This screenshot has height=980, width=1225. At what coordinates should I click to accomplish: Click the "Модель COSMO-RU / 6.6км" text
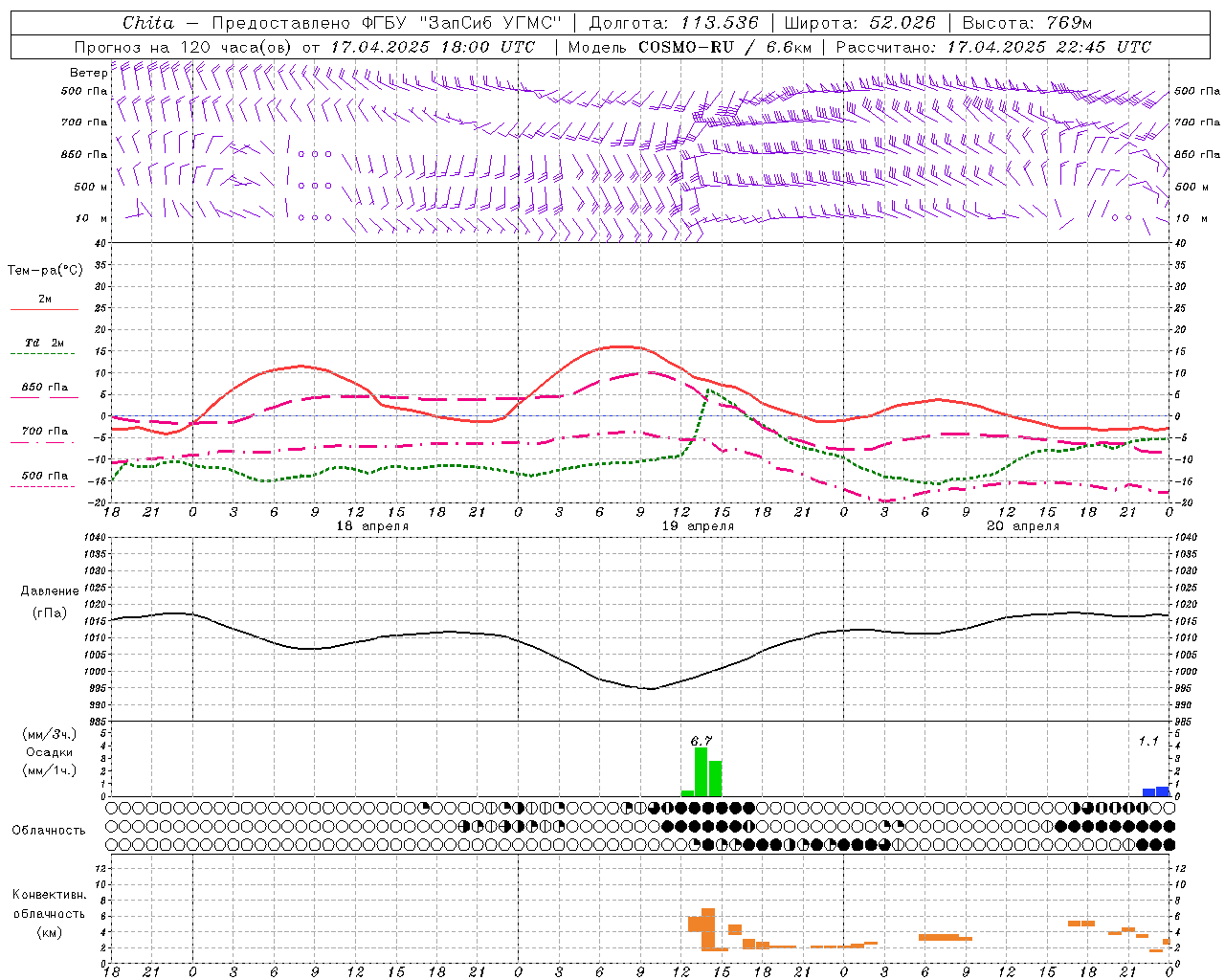pos(690,47)
